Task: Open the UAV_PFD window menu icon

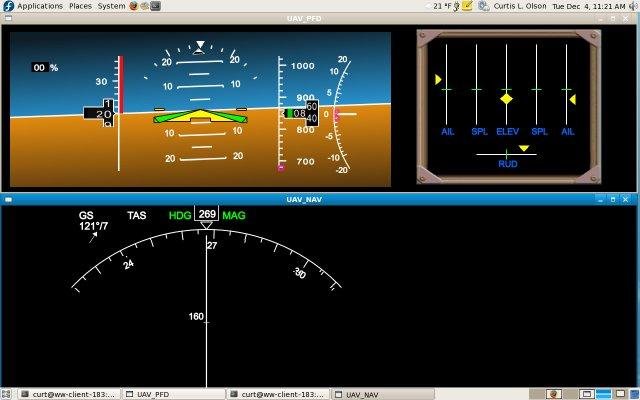Action: pyautogui.click(x=8, y=18)
